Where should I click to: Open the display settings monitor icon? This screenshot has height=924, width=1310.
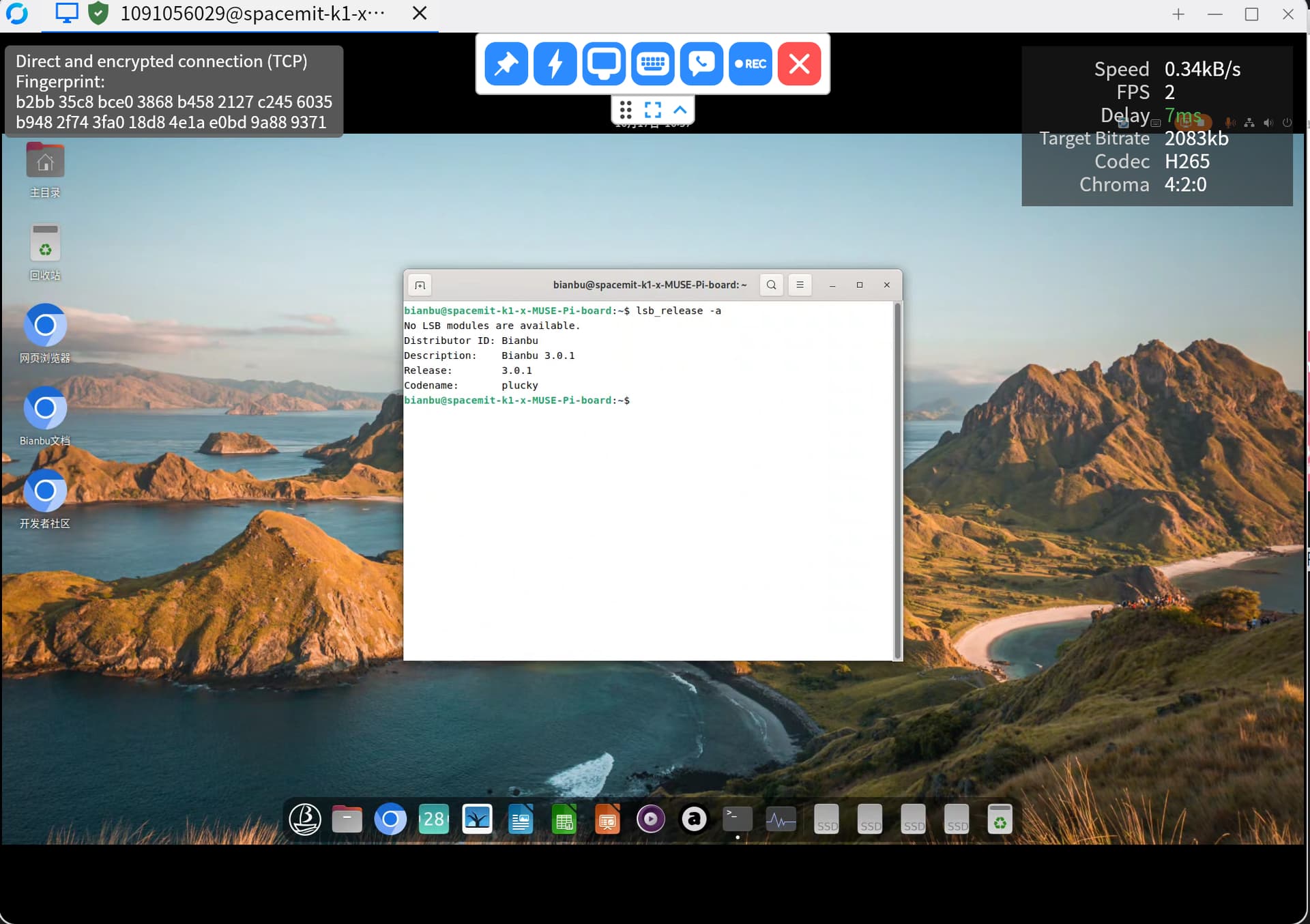point(604,64)
